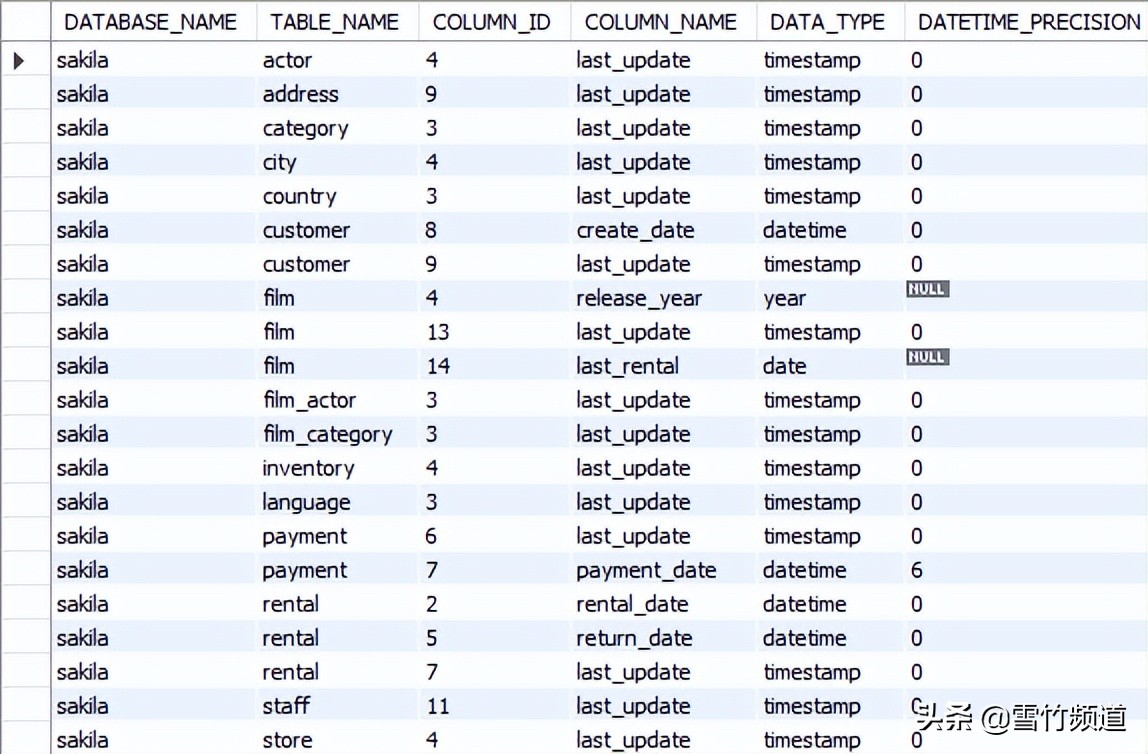
Task: Click the DATA_TYPE column header
Action: point(828,22)
